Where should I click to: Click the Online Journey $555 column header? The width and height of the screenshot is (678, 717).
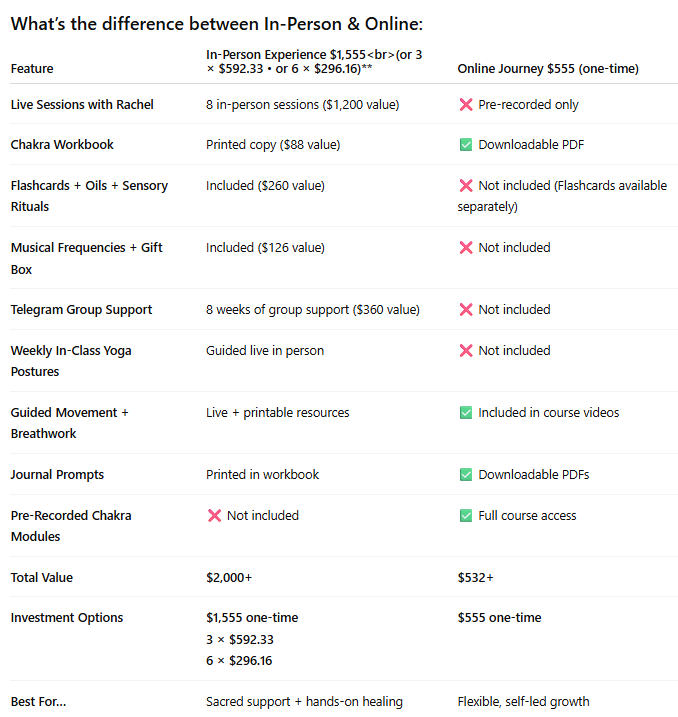click(x=548, y=69)
